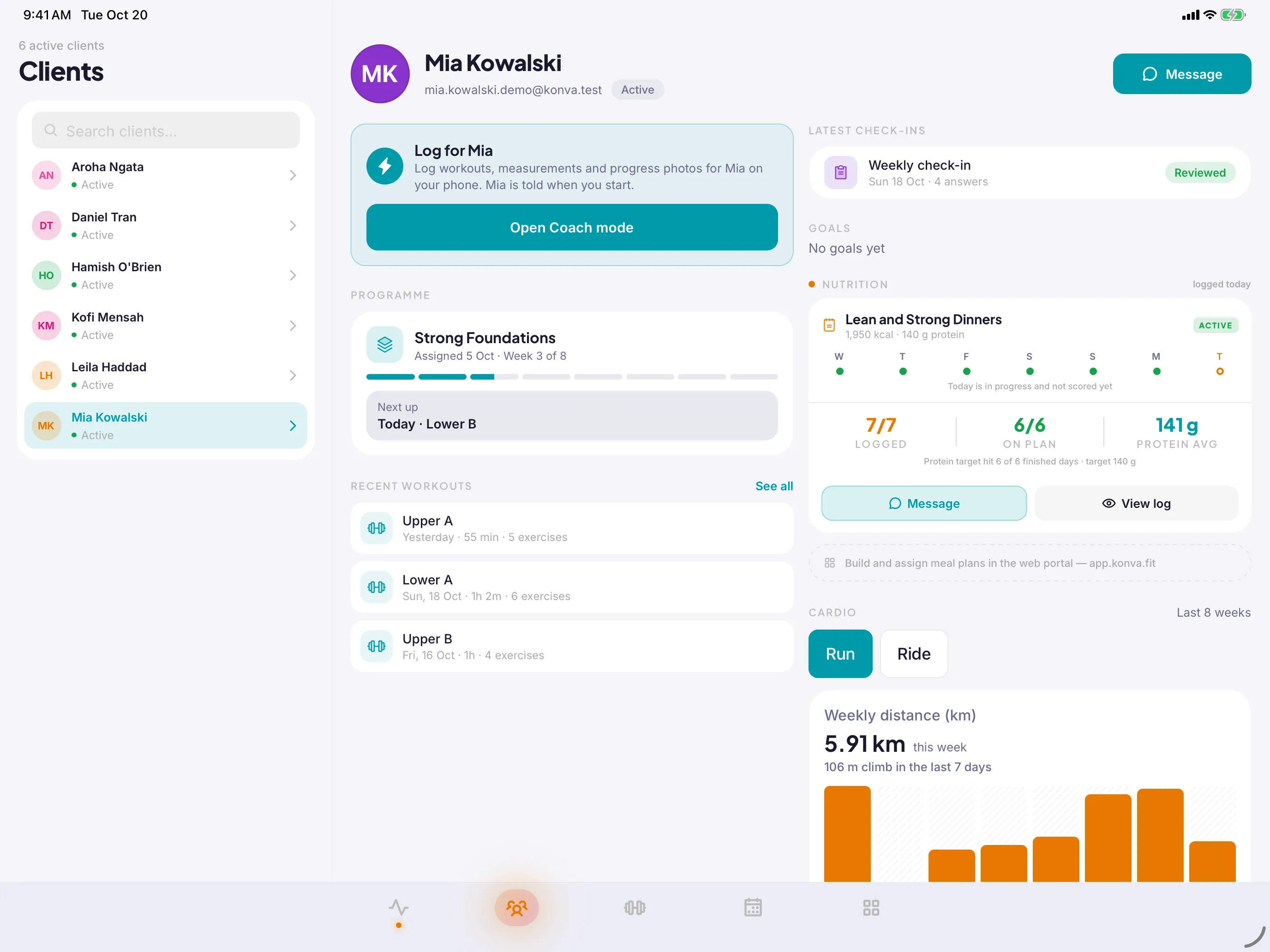
Task: Click the top-right Message button
Action: [x=1181, y=74]
